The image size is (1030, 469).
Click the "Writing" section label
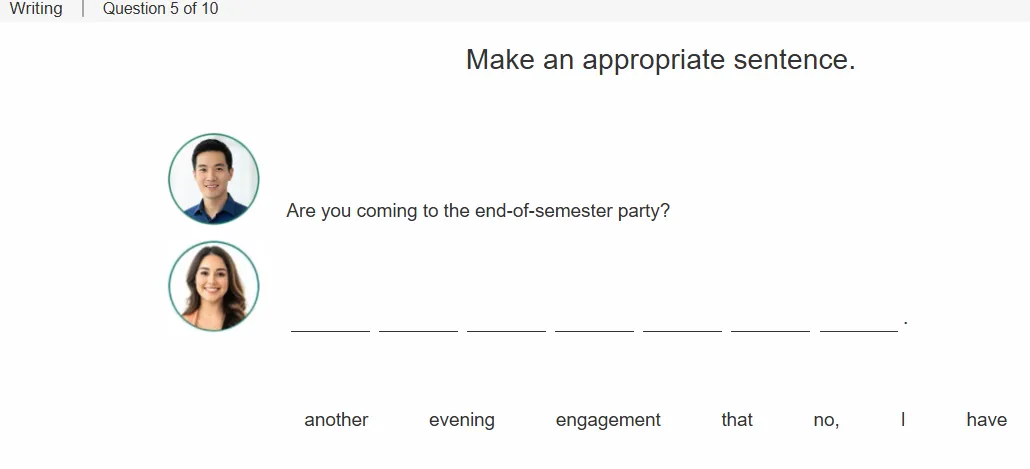[x=36, y=9]
